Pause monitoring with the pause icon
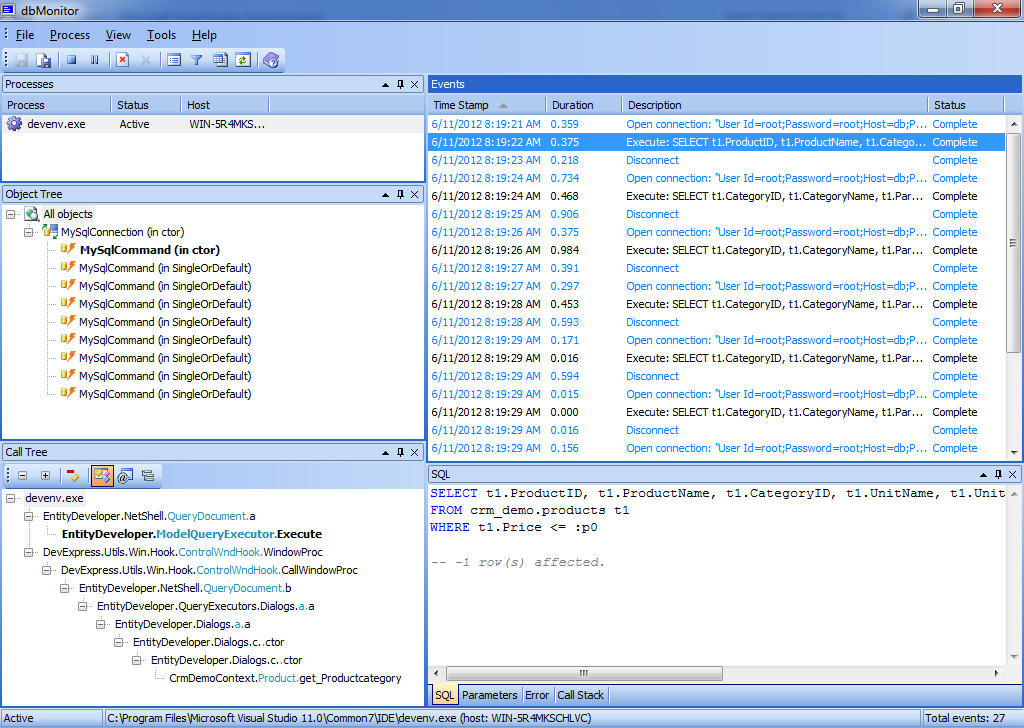This screenshot has height=728, width=1024. click(95, 60)
